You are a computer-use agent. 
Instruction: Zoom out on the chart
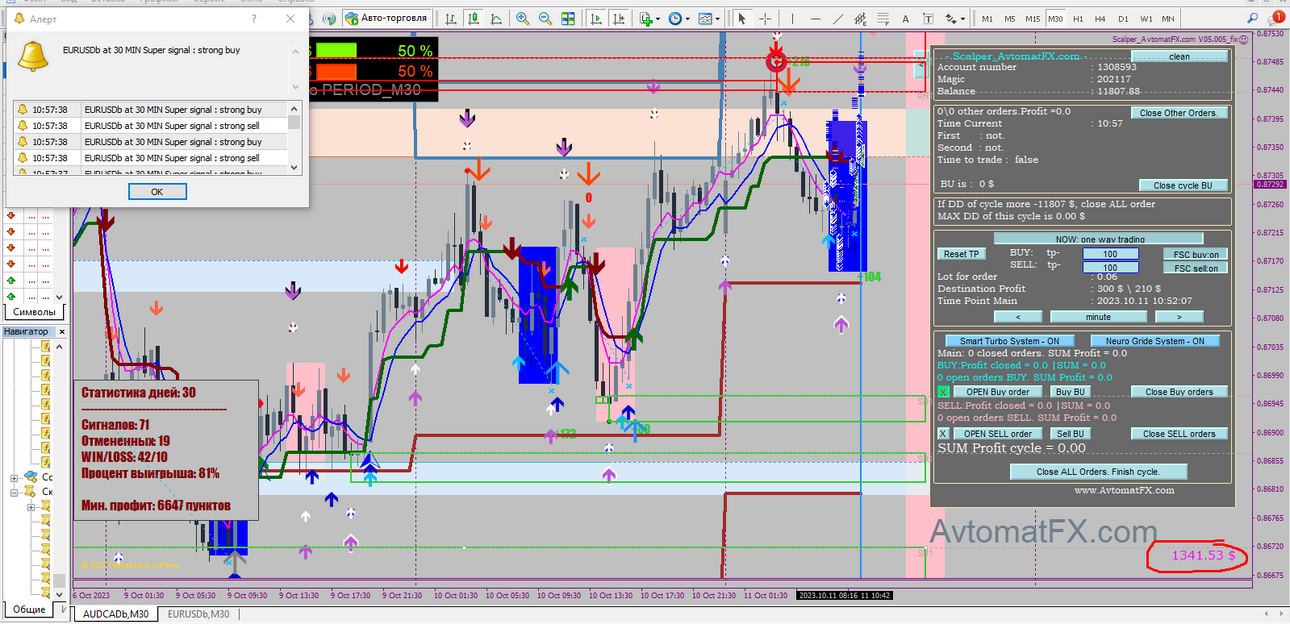tap(545, 18)
